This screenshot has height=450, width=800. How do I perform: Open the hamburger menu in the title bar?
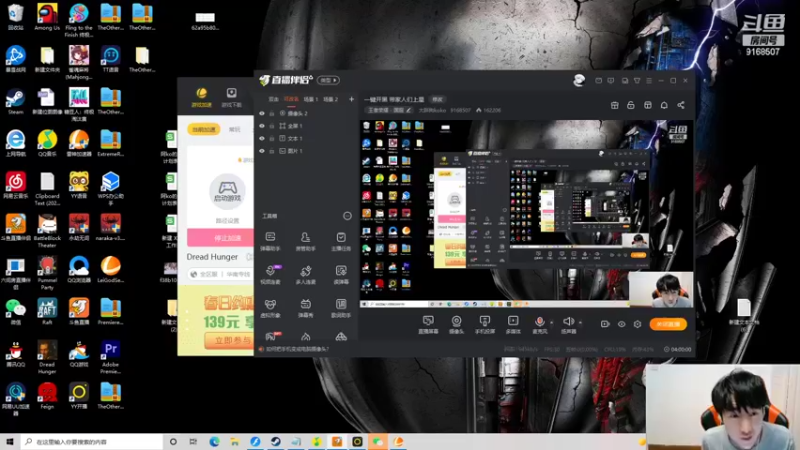pyautogui.click(x=649, y=81)
